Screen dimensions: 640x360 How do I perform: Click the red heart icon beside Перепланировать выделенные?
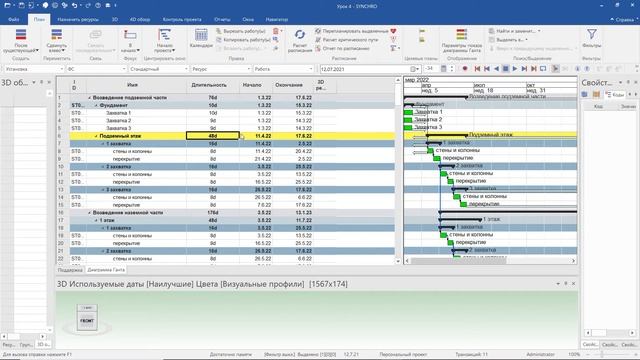pyautogui.click(x=393, y=31)
